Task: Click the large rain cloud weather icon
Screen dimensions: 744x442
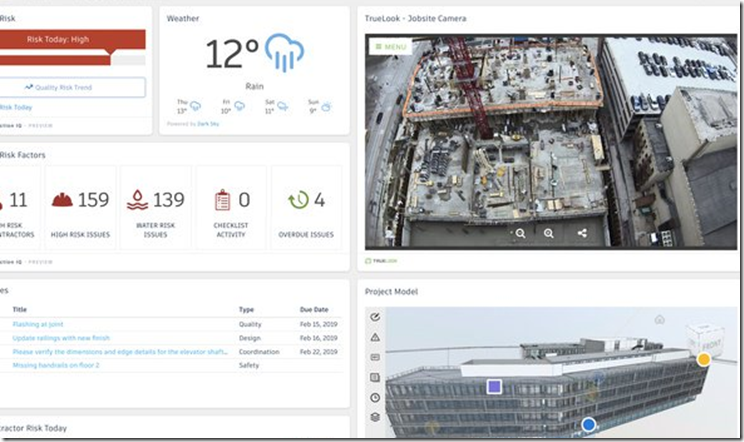Action: tap(284, 52)
